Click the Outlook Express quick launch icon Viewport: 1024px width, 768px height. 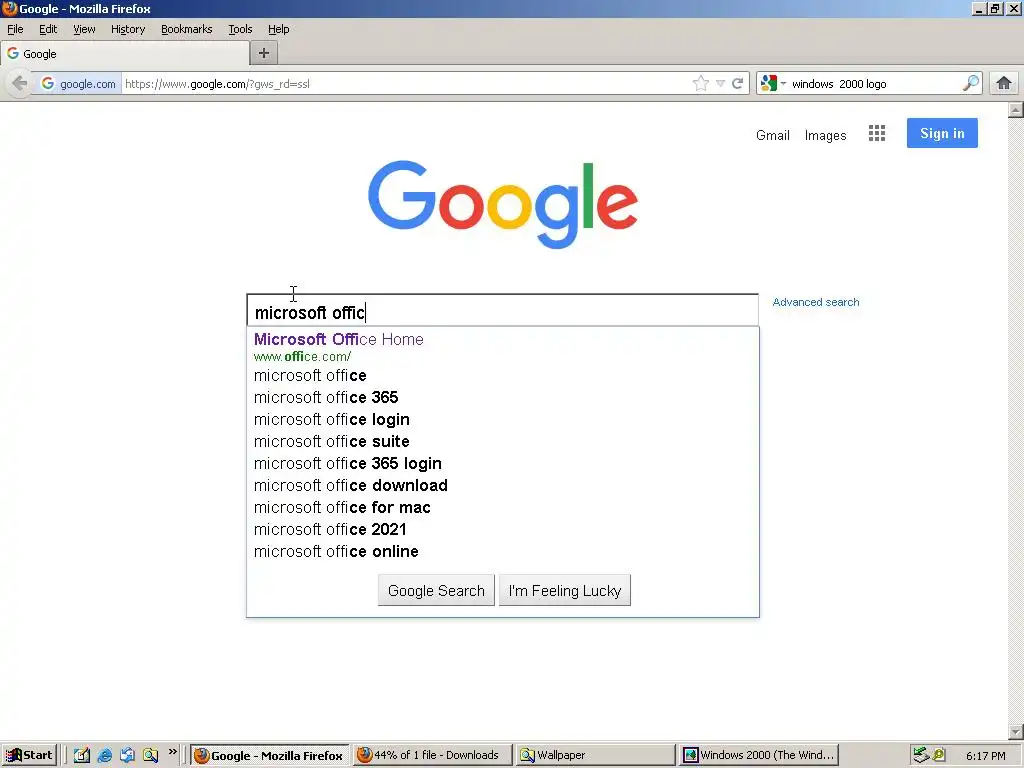(x=127, y=755)
